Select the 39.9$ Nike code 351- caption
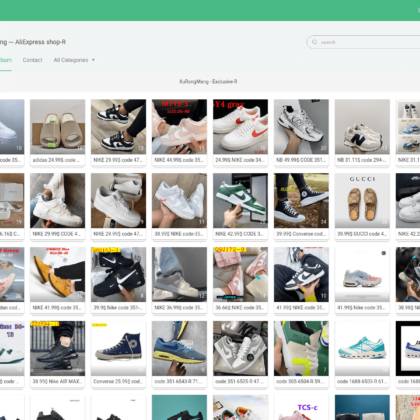 (x=118, y=308)
